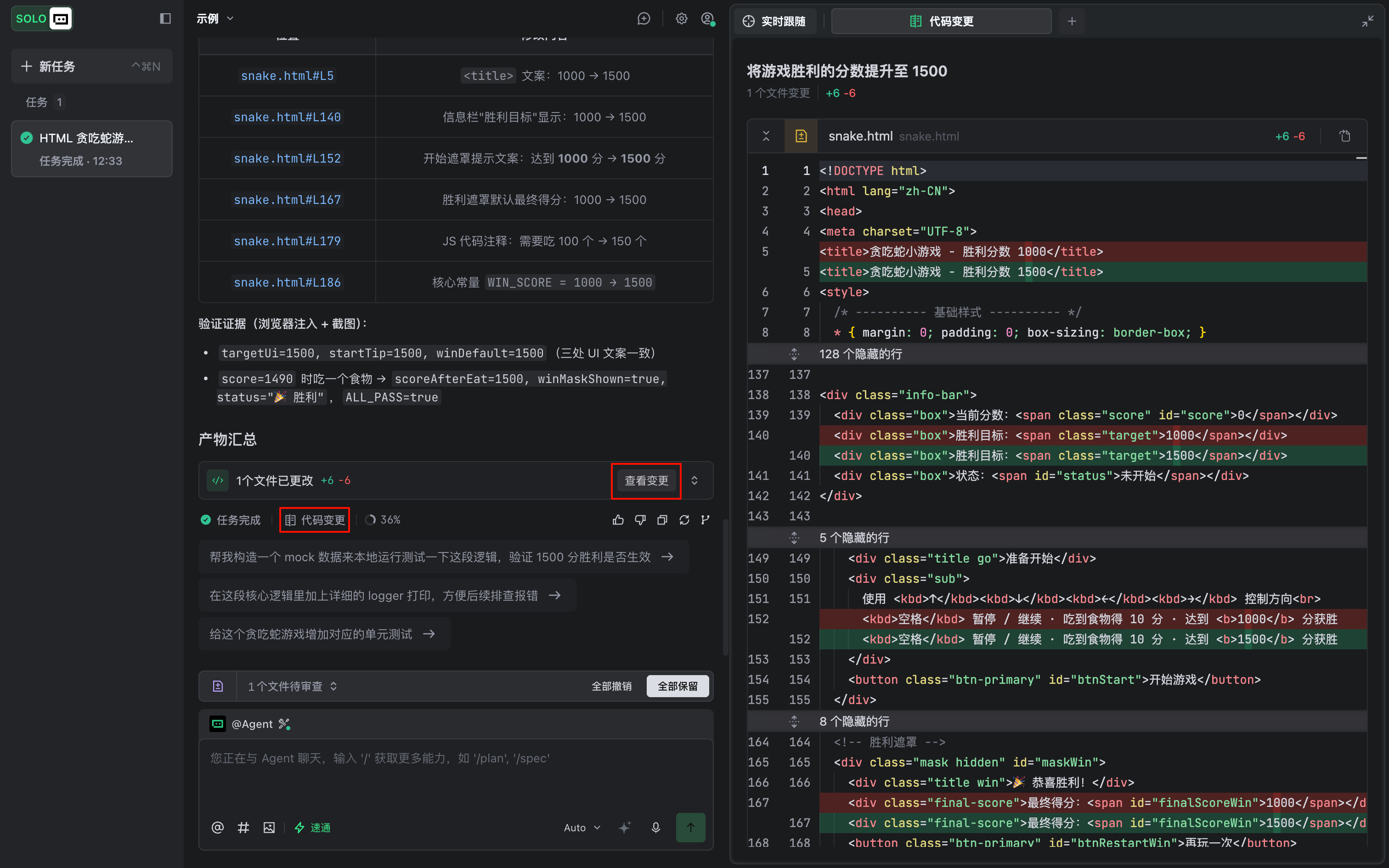Select the 代码变更 tab

pyautogui.click(x=941, y=21)
